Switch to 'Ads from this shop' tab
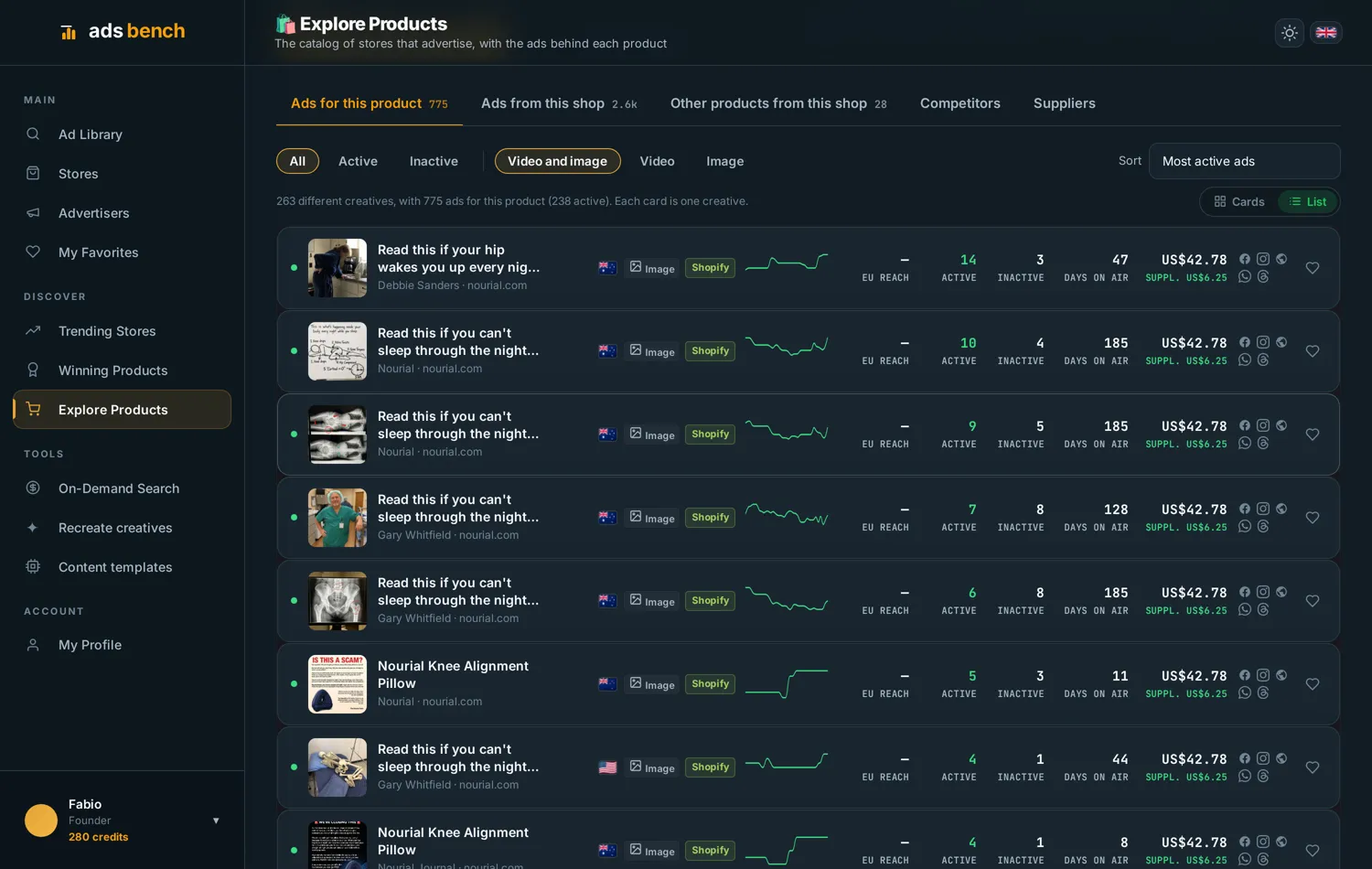Viewport: 1372px width, 869px height. click(x=559, y=103)
